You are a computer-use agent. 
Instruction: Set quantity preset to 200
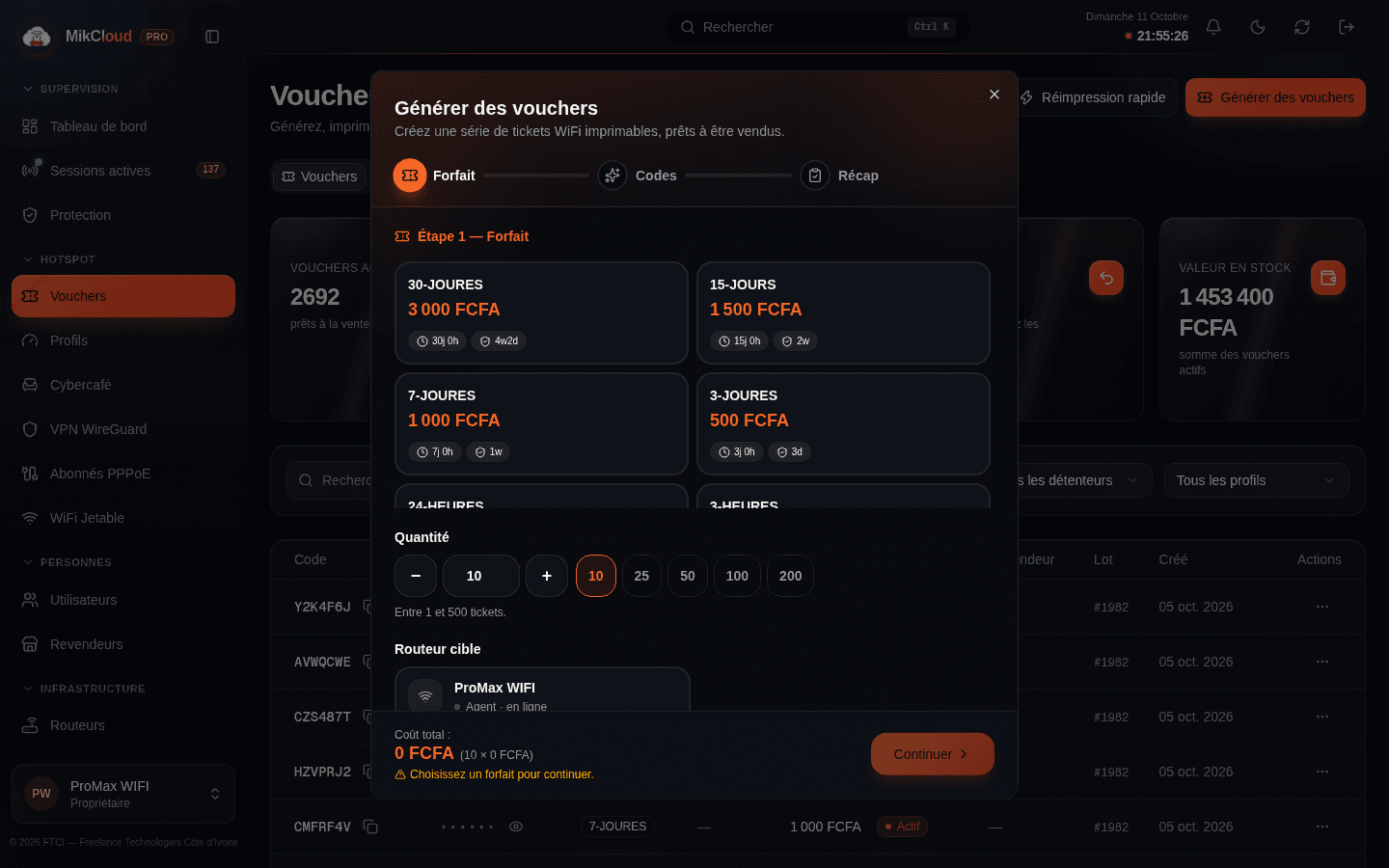(x=790, y=576)
